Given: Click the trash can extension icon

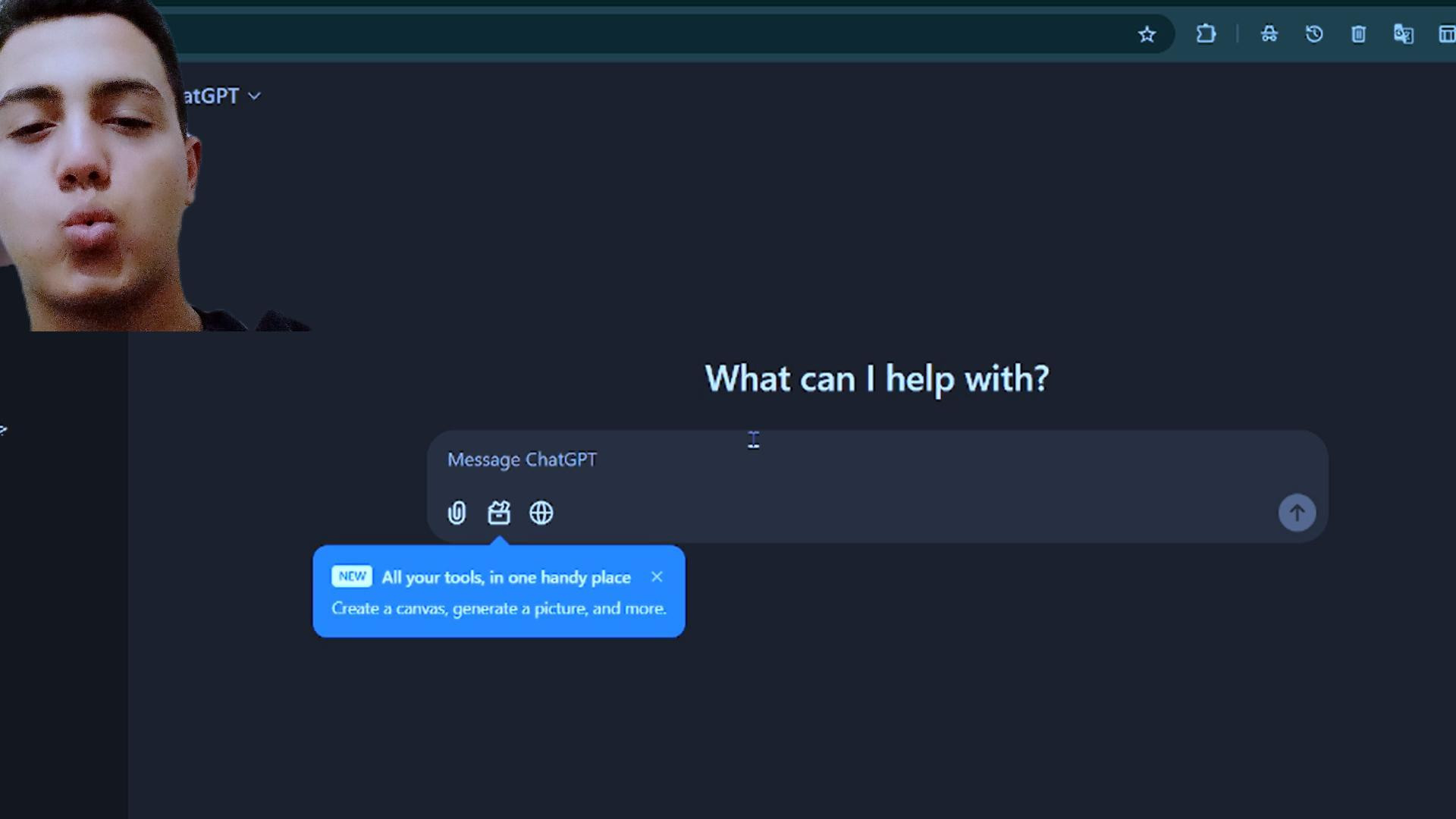Looking at the screenshot, I should click(x=1358, y=34).
